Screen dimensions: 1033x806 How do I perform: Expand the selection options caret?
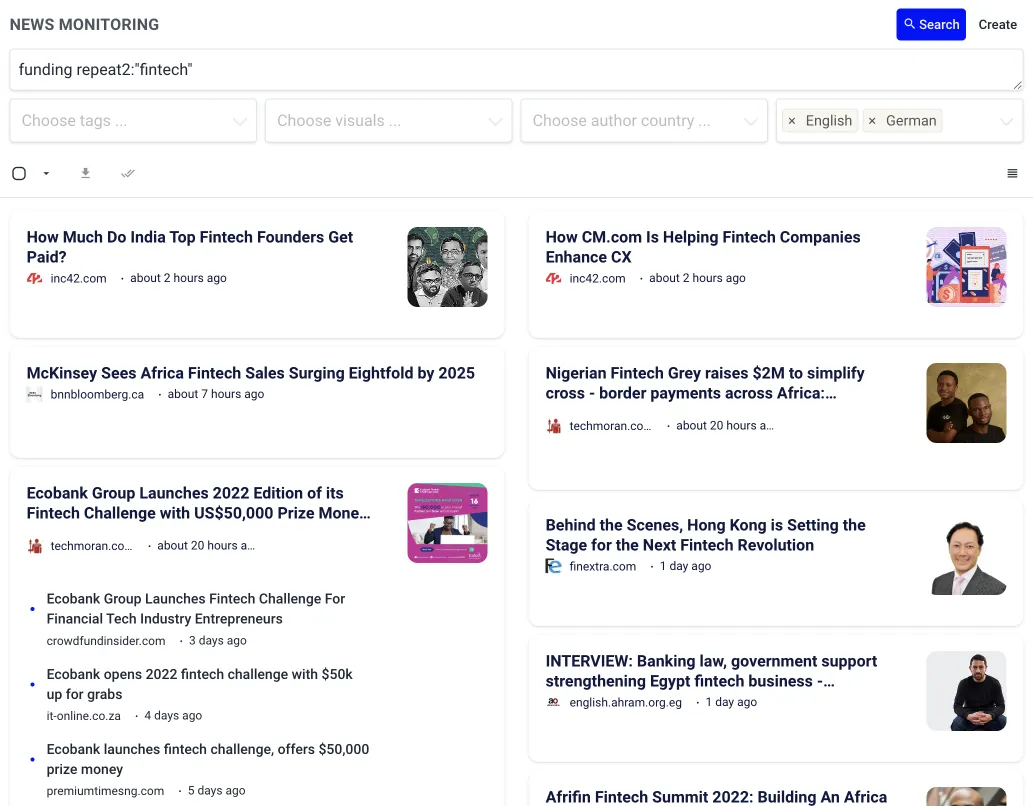pos(46,173)
